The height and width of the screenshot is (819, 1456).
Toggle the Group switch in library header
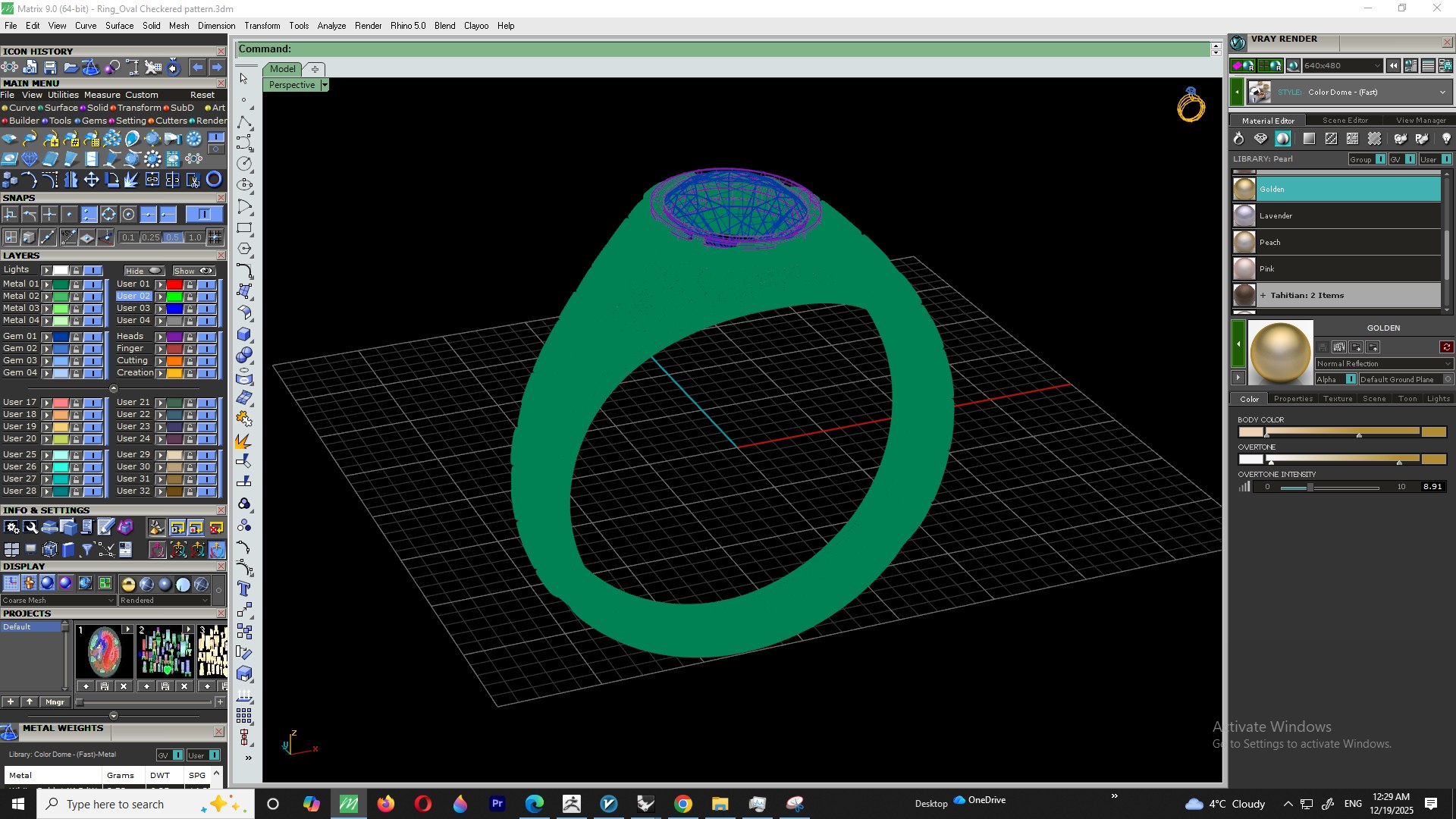(x=1380, y=159)
